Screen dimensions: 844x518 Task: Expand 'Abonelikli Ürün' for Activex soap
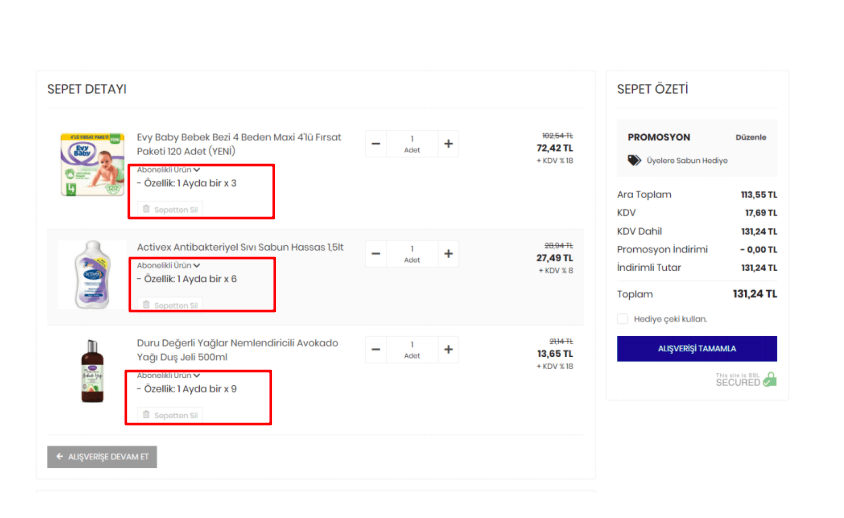pyautogui.click(x=168, y=266)
